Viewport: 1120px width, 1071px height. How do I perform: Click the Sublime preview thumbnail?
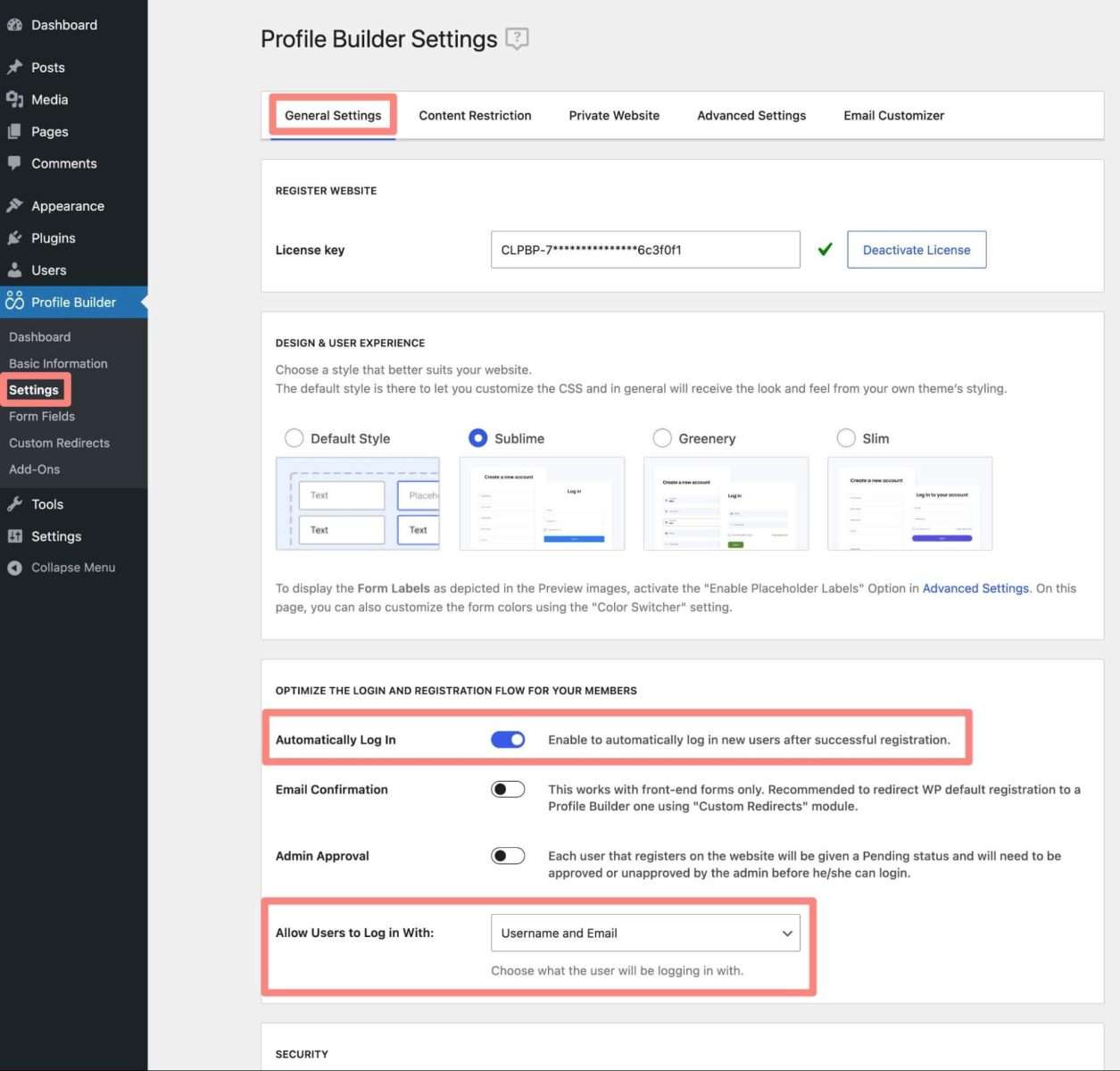tap(542, 503)
